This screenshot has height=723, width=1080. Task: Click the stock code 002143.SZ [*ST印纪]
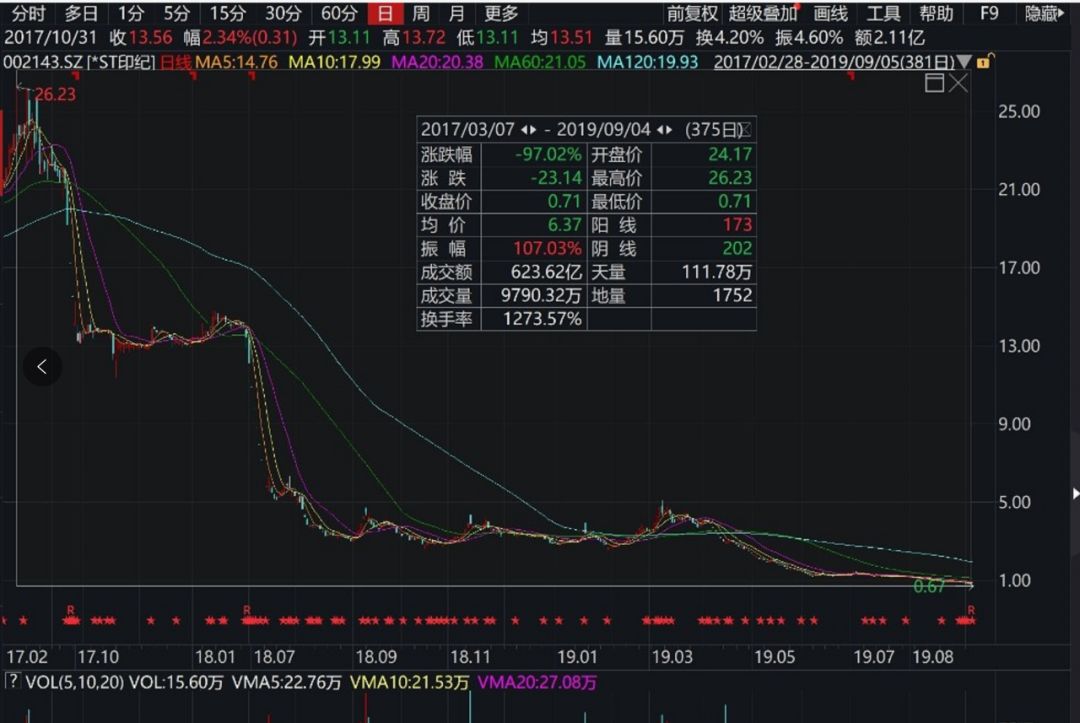pyautogui.click(x=79, y=63)
